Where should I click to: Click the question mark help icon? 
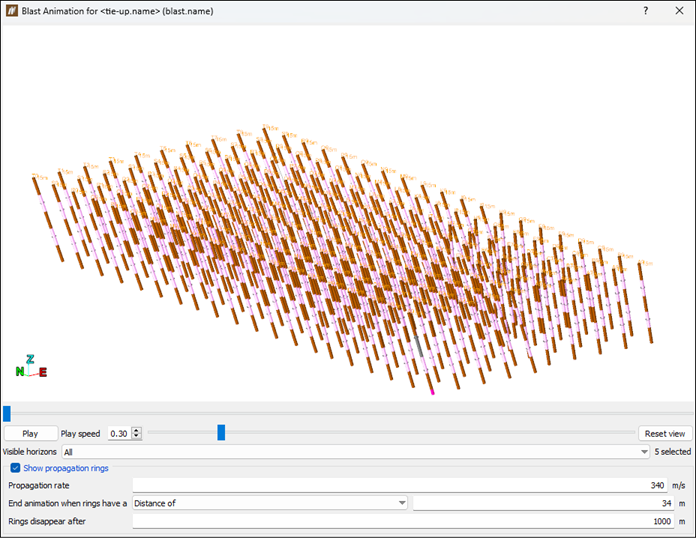click(645, 11)
